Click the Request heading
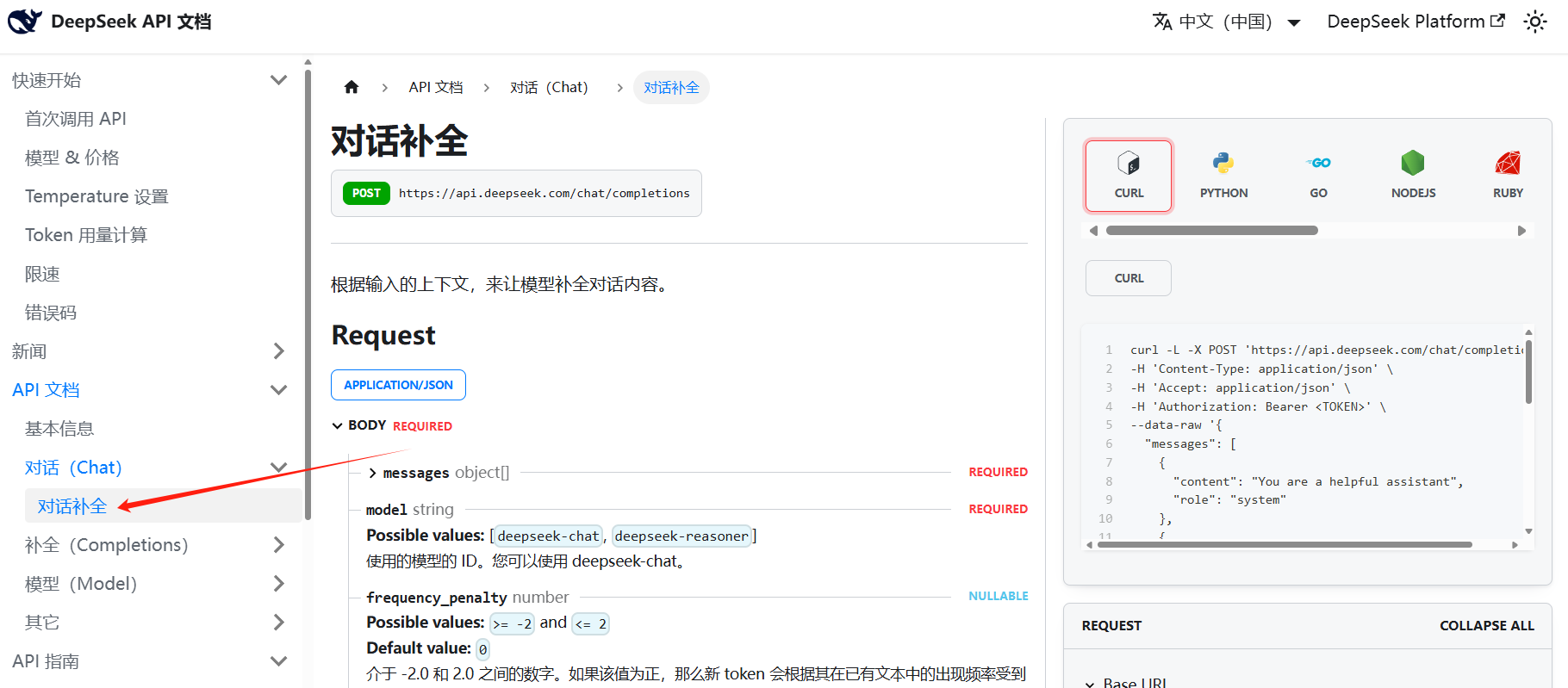 383,335
